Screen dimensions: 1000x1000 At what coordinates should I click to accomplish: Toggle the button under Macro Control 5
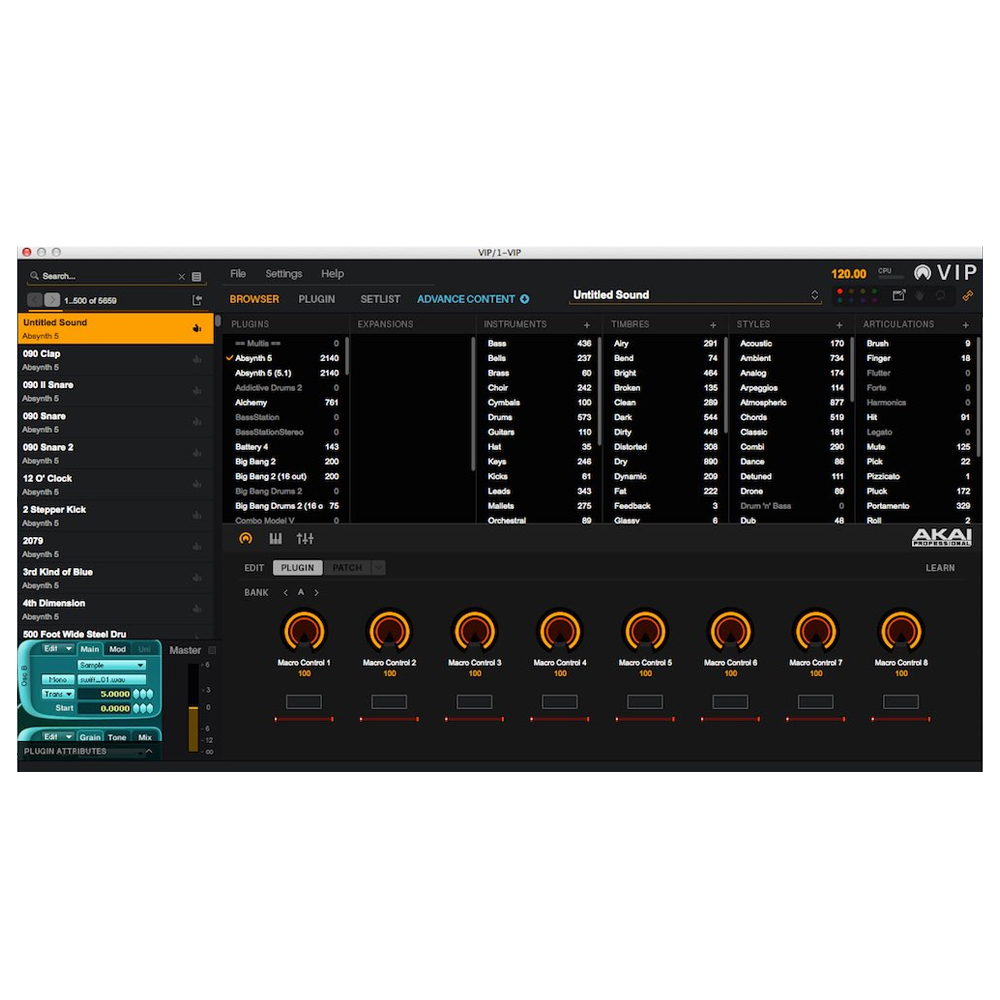[645, 702]
